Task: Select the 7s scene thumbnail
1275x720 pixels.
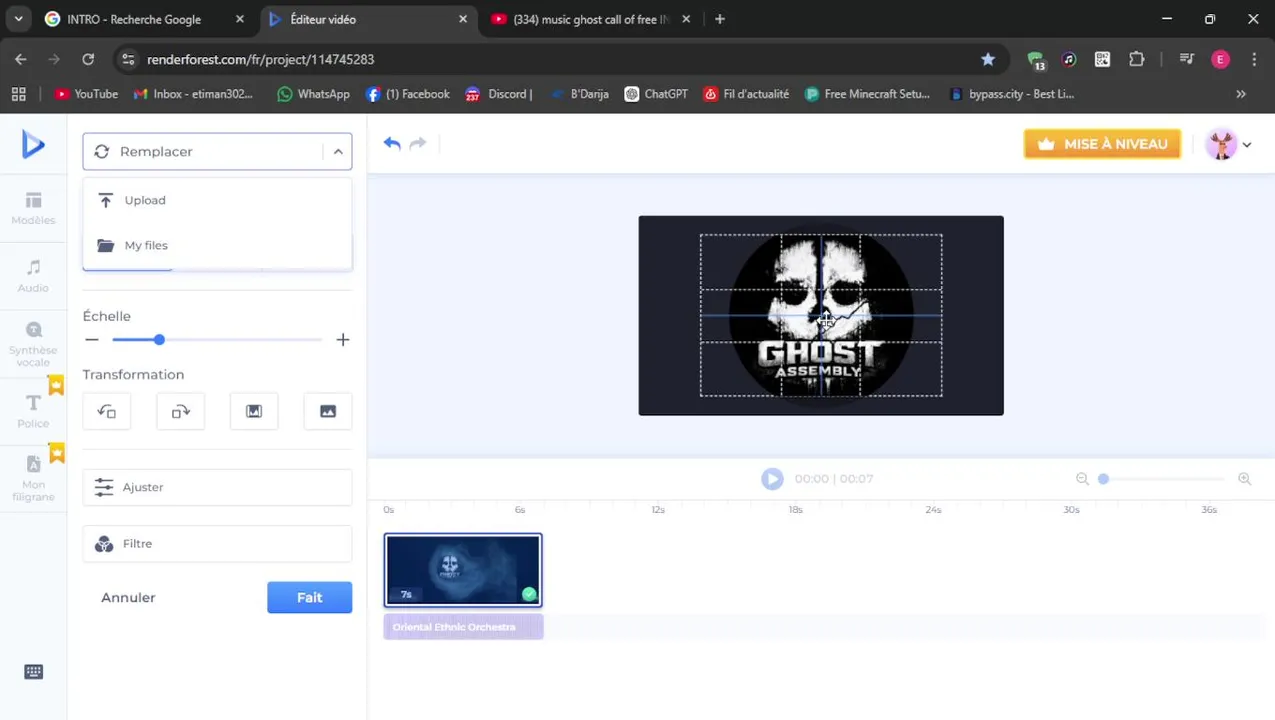Action: 463,570
